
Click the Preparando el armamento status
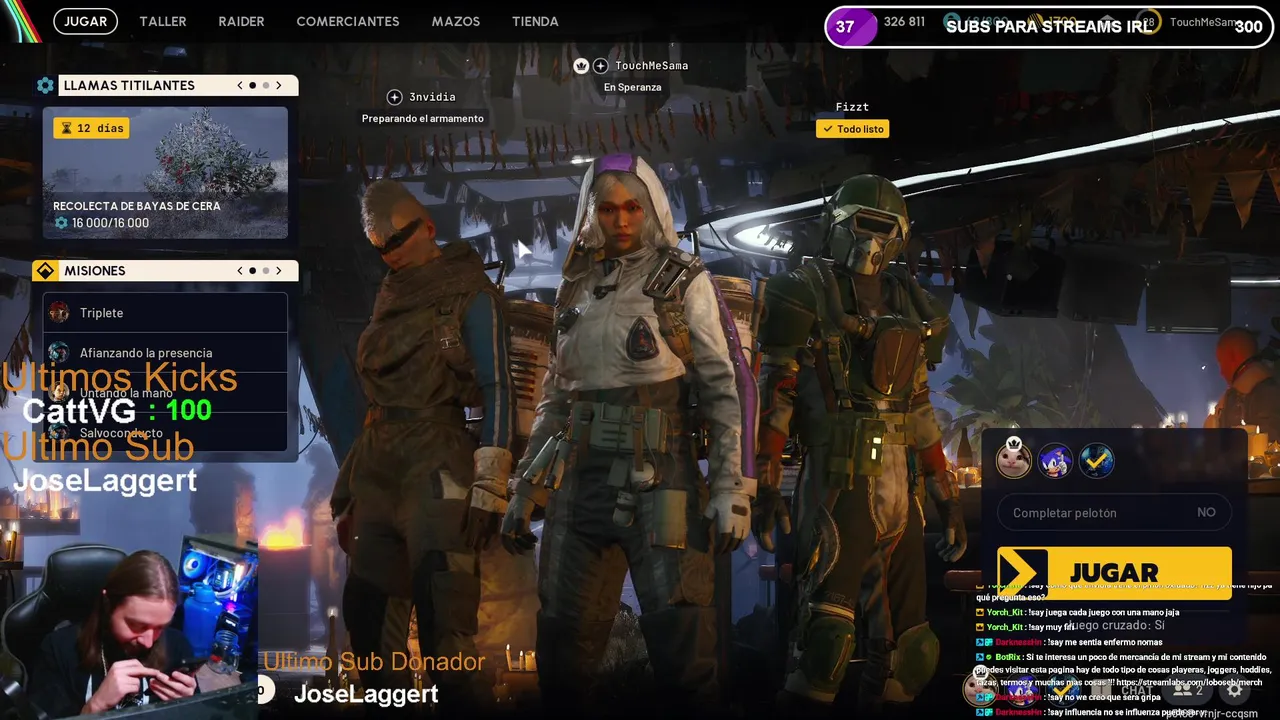point(423,119)
